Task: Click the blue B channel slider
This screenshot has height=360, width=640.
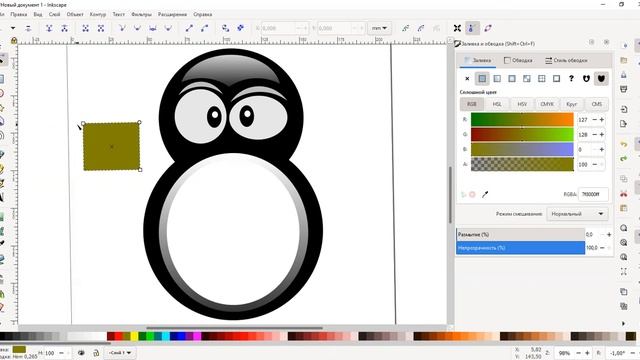Action: click(522, 149)
